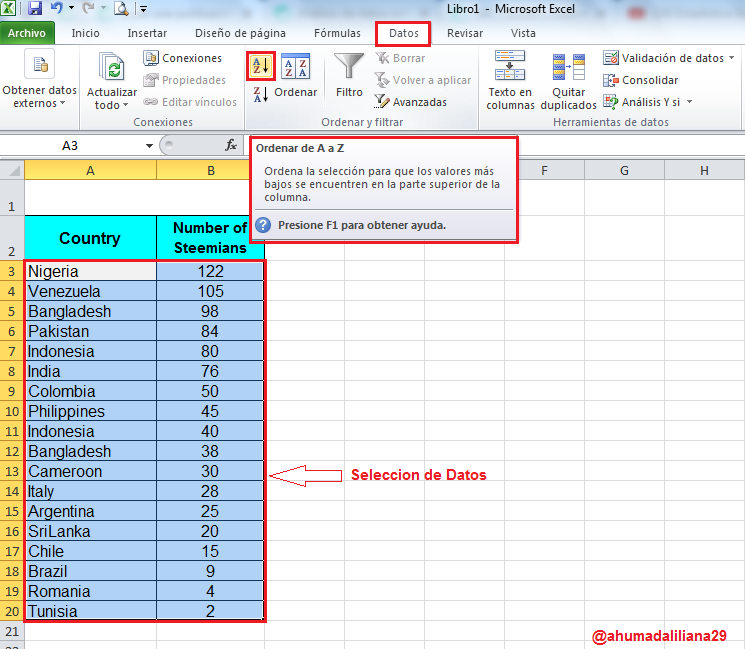Screen dimensions: 745x649
Task: Select the Tunisia cell
Action: click(90, 611)
